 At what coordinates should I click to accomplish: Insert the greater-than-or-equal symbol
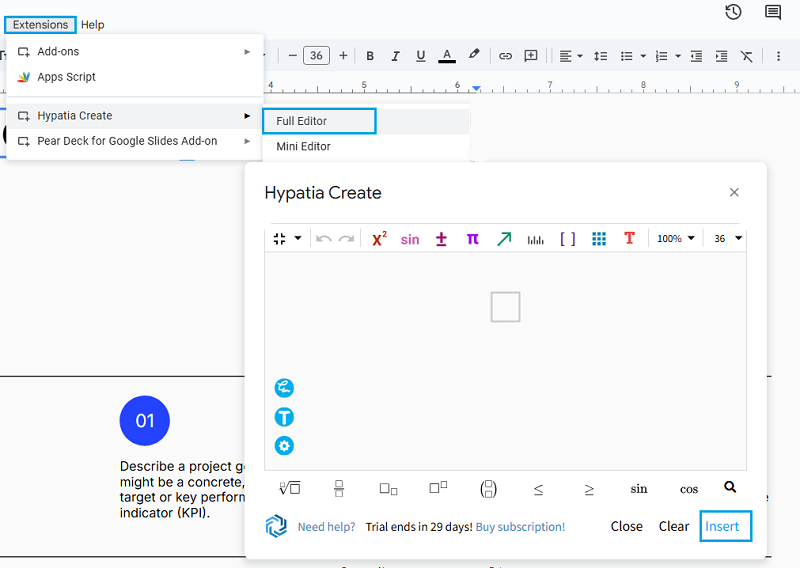(x=589, y=489)
